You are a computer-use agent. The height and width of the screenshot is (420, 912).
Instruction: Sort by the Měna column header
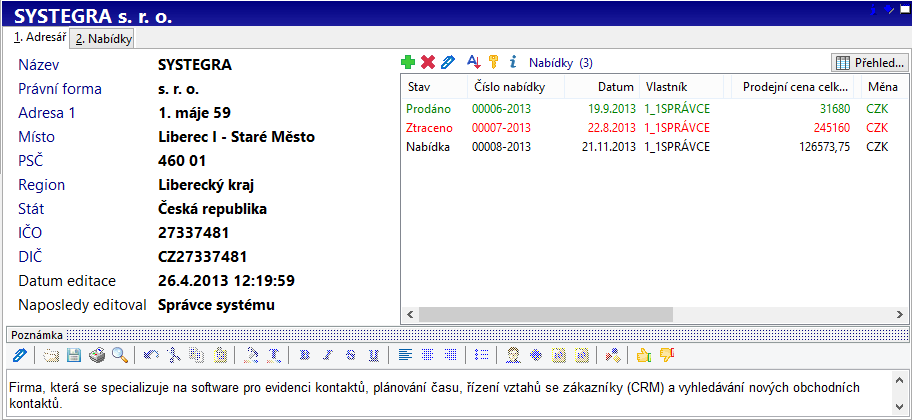coord(885,87)
